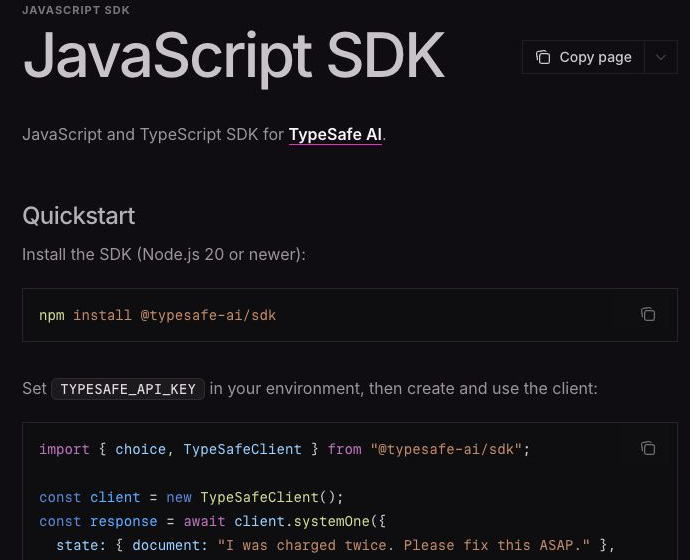The height and width of the screenshot is (560, 690).
Task: Copy the npm install command code
Action: [648, 315]
